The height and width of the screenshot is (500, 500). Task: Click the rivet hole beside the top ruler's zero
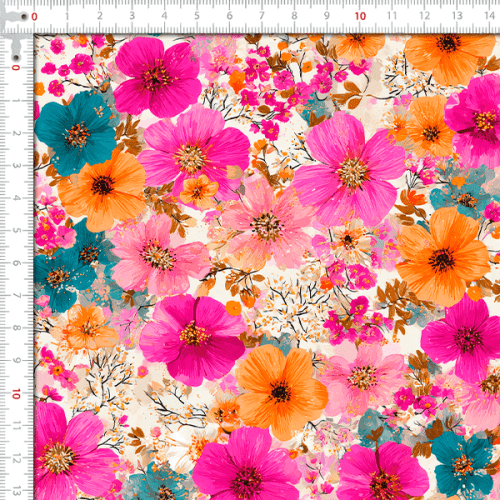point(24,17)
